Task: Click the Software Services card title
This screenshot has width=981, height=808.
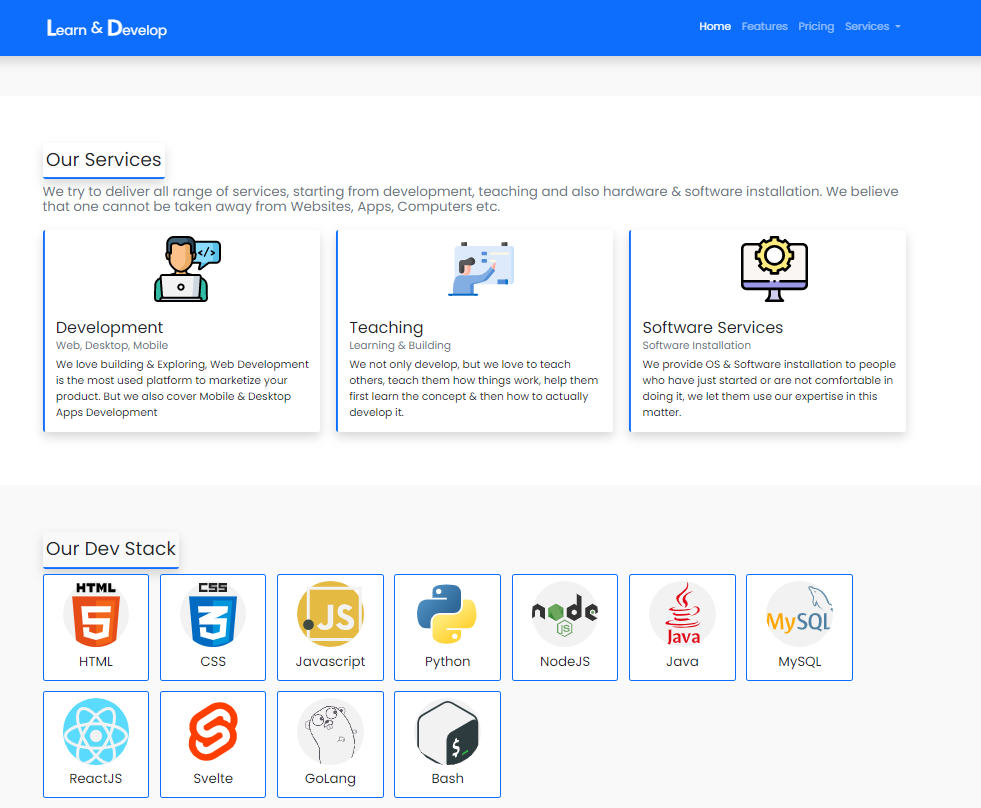Action: click(713, 327)
